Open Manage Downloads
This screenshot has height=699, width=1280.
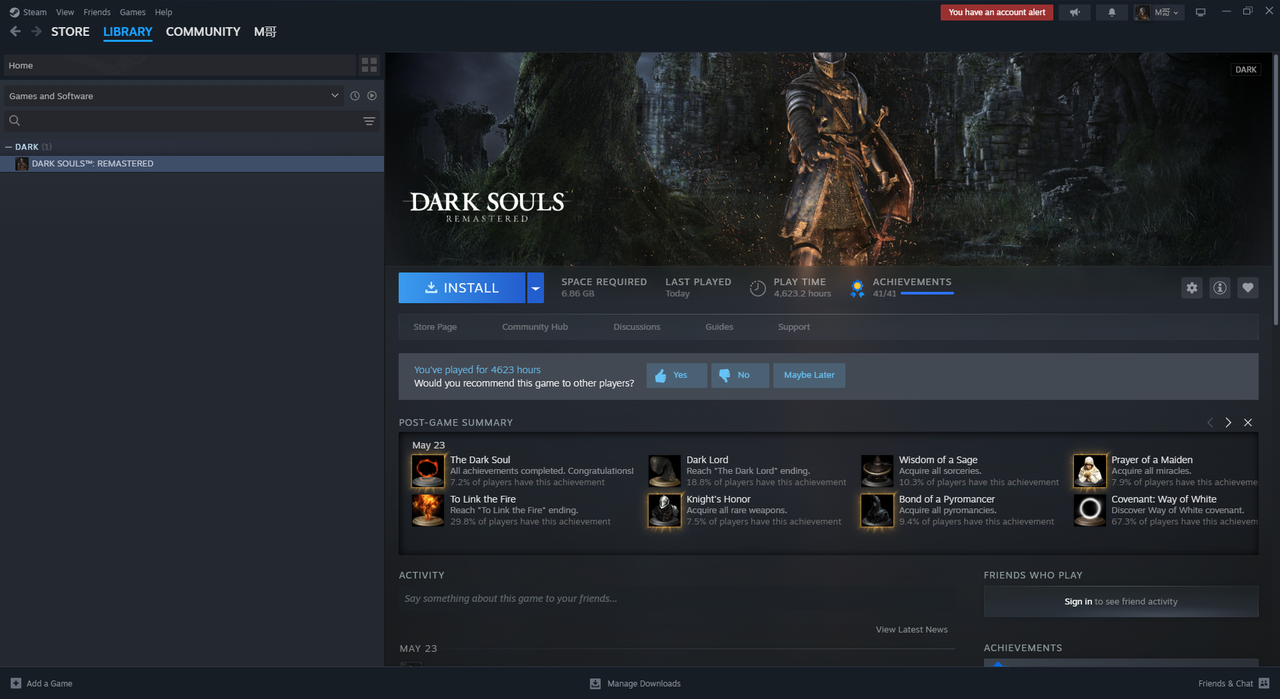pos(635,684)
